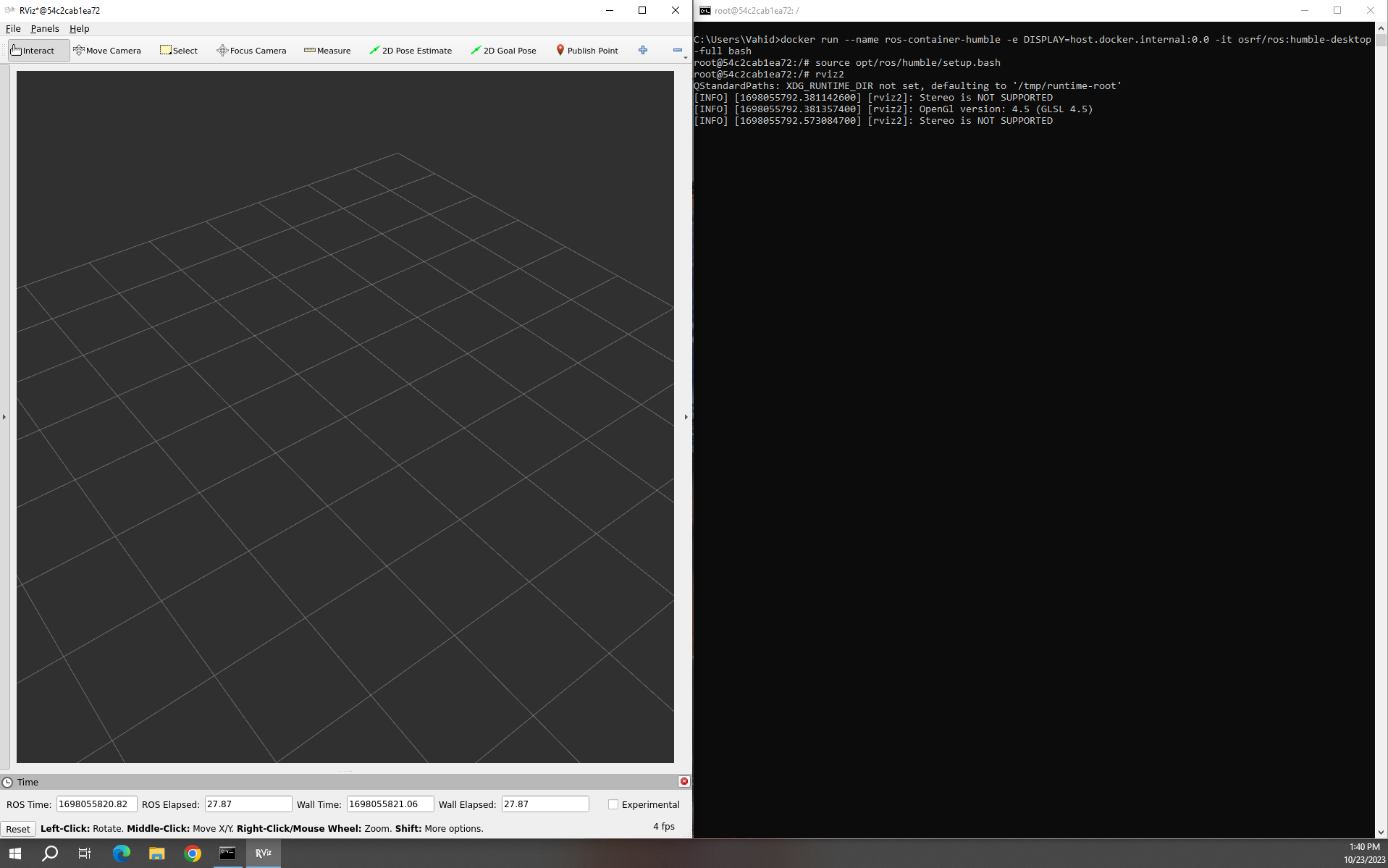Open Windows taskbar search

point(50,854)
